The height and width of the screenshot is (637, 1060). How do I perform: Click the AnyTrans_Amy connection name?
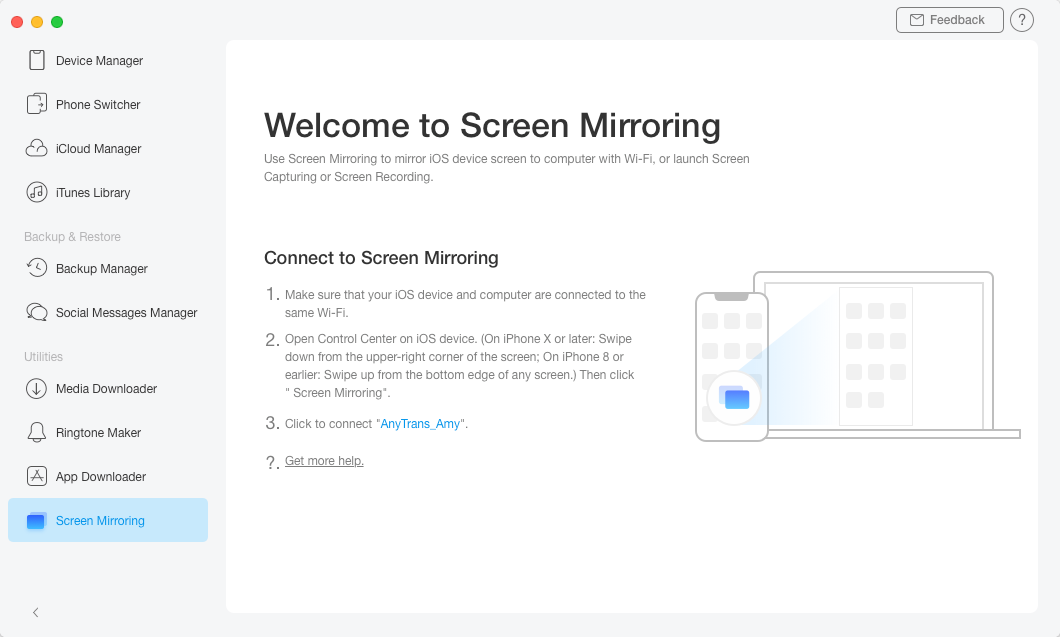421,423
